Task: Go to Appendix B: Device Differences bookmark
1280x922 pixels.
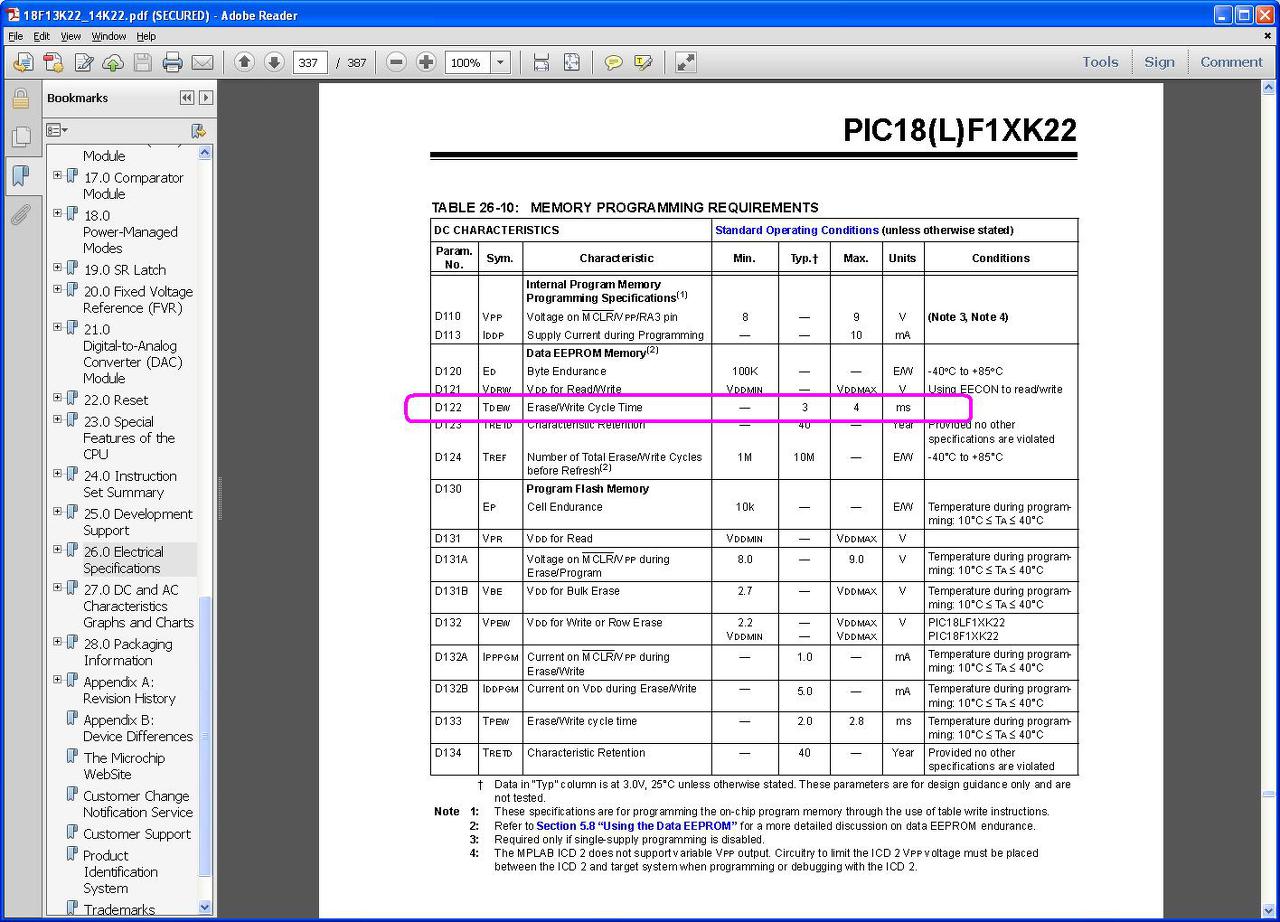Action: pos(138,728)
